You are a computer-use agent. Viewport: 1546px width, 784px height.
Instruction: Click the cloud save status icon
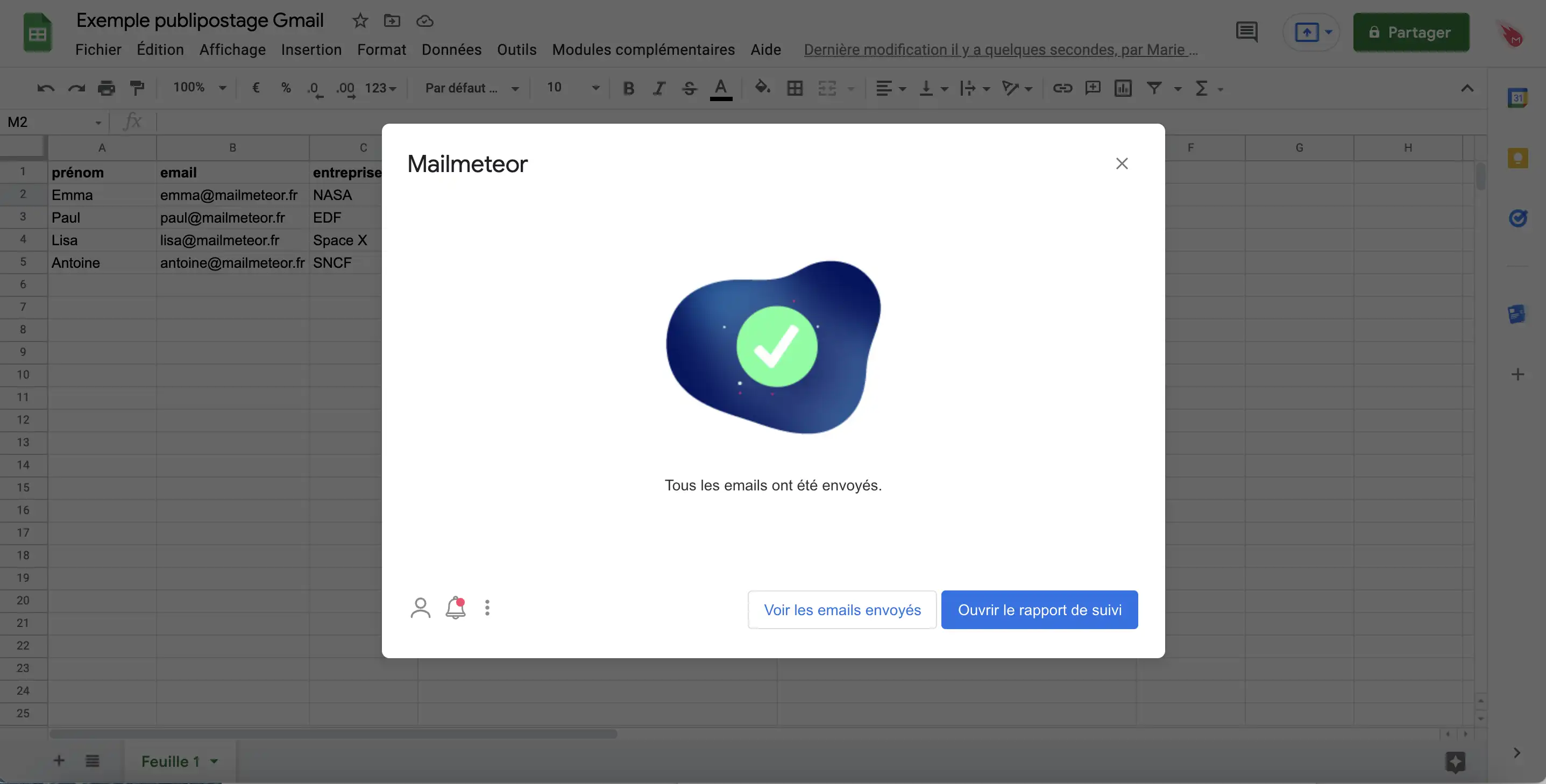point(425,21)
